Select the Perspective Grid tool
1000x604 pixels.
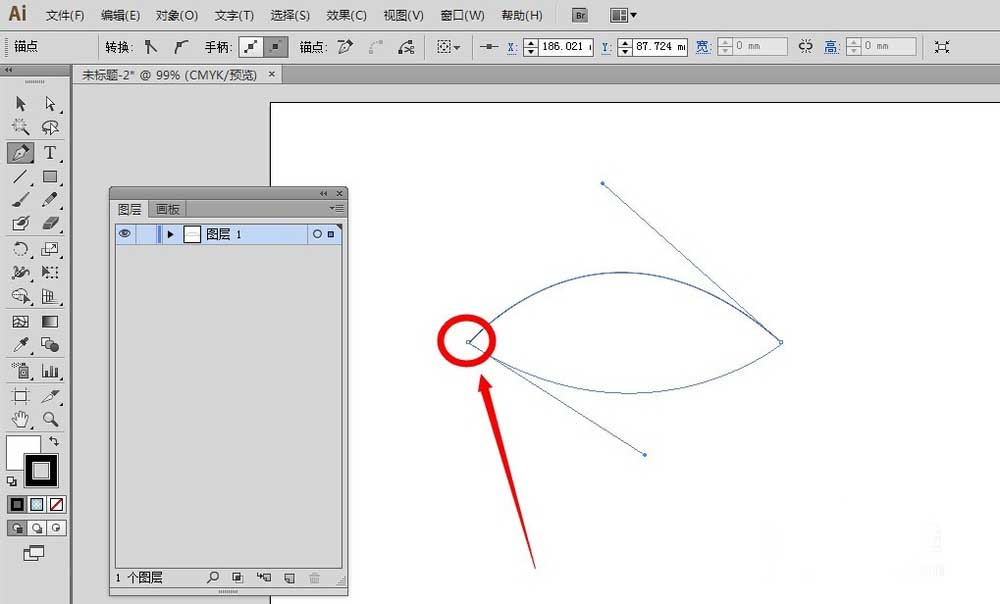click(x=50, y=297)
